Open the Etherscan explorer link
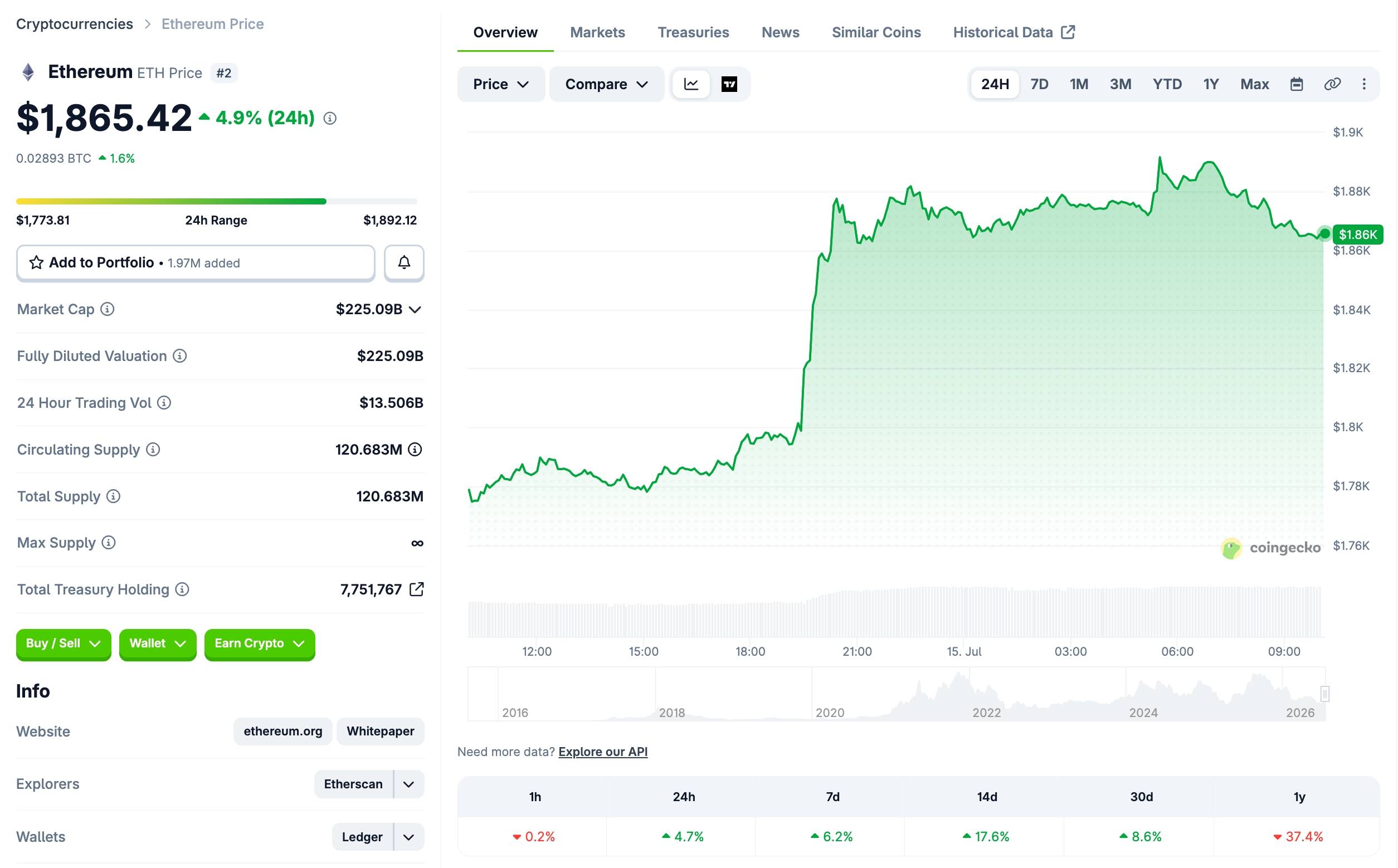 (x=353, y=784)
